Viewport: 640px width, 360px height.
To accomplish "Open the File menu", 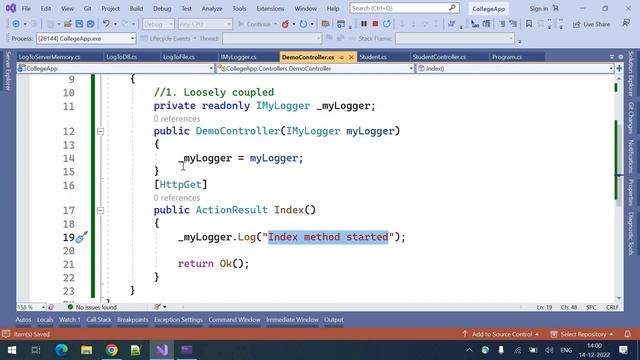I will [x=26, y=8].
